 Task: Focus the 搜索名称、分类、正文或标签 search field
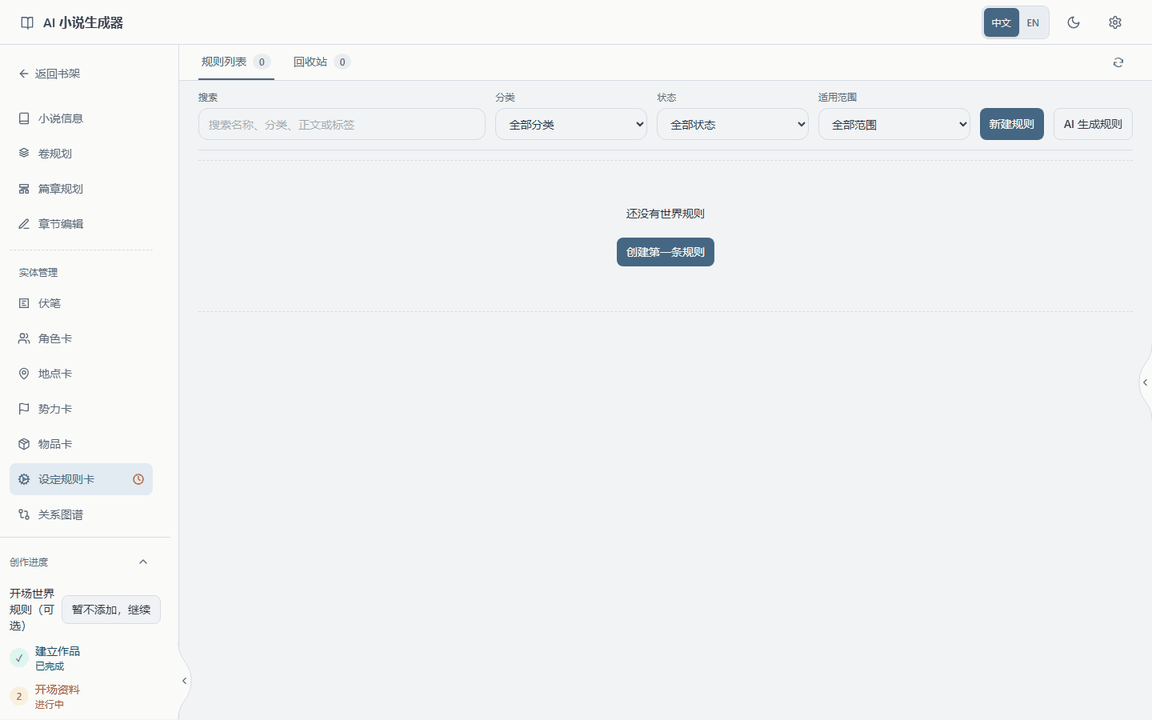(342, 124)
